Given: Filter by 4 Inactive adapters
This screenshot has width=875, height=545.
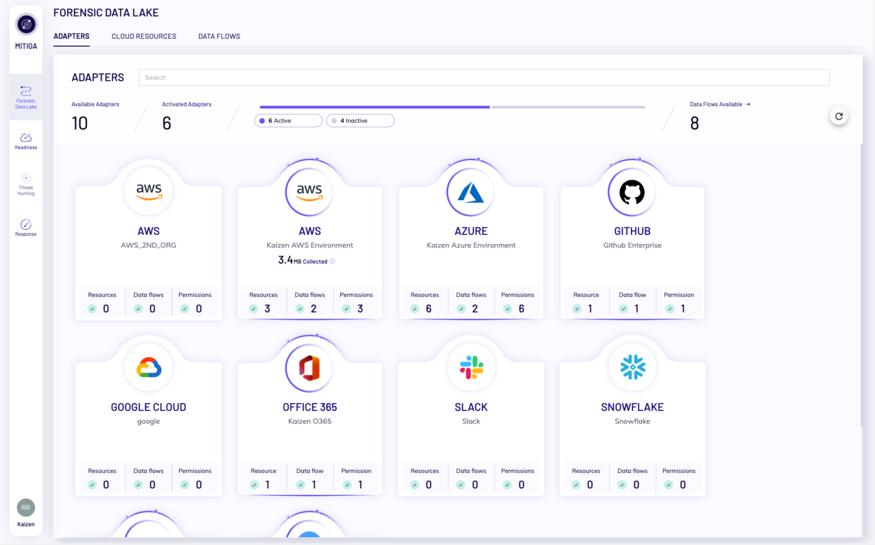Looking at the screenshot, I should [x=360, y=120].
